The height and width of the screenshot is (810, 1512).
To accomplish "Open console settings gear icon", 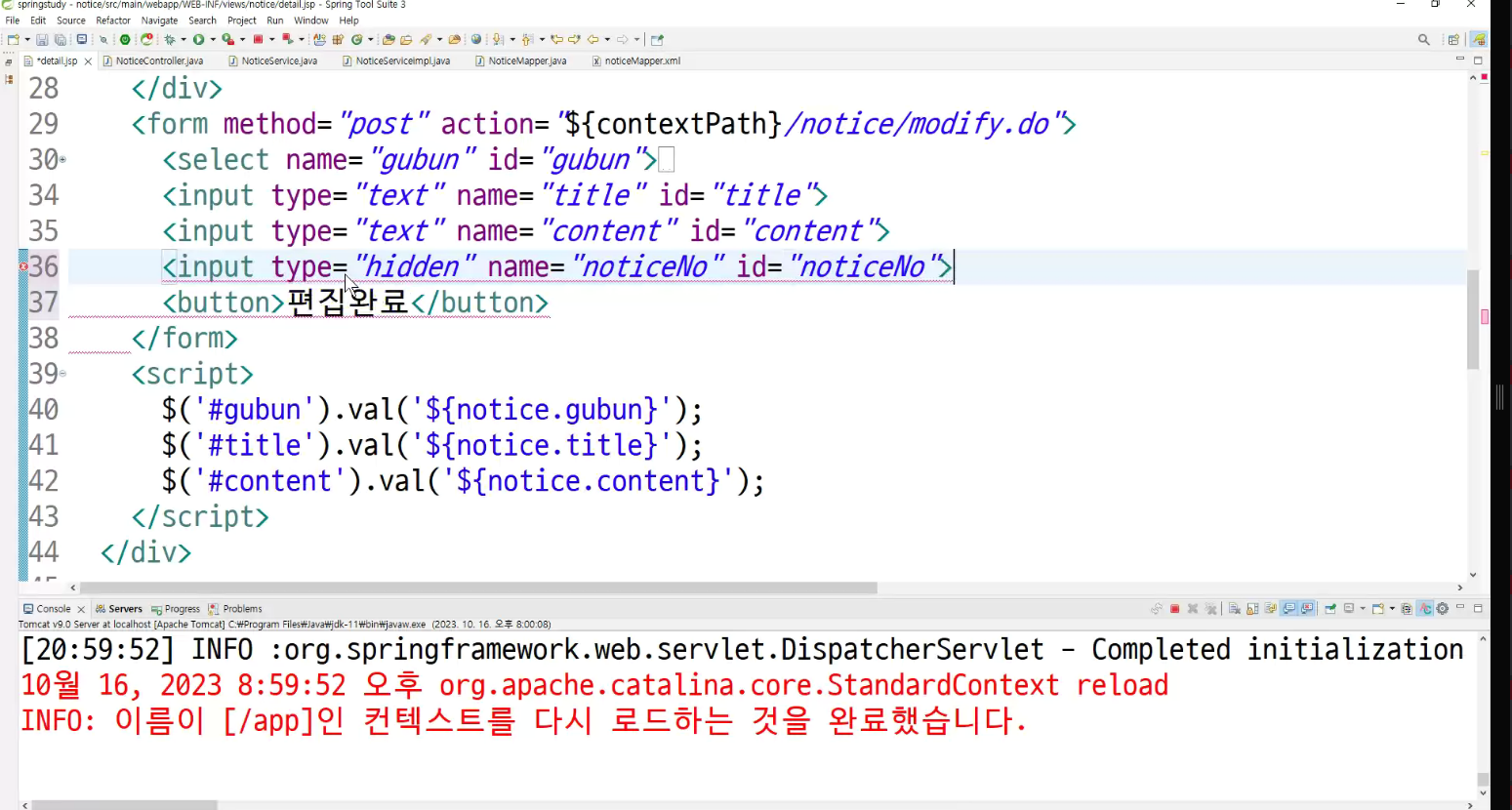I will 1442,609.
